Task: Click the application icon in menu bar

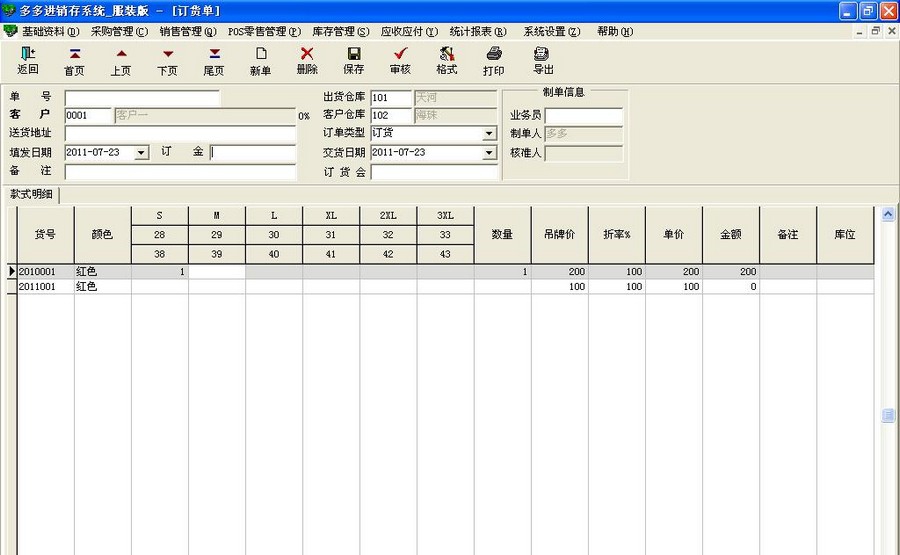Action: [x=10, y=31]
